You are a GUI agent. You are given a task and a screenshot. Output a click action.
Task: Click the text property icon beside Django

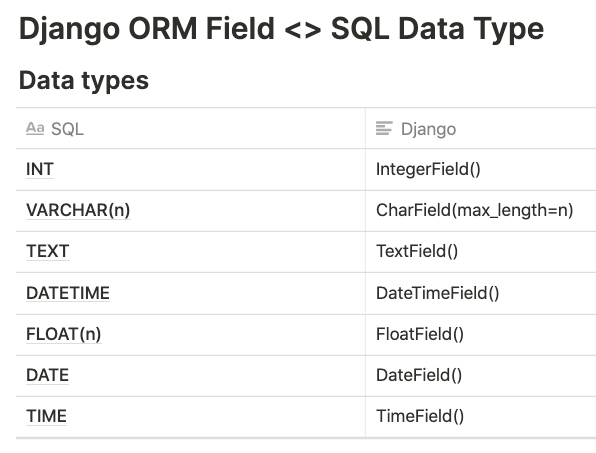pos(384,128)
